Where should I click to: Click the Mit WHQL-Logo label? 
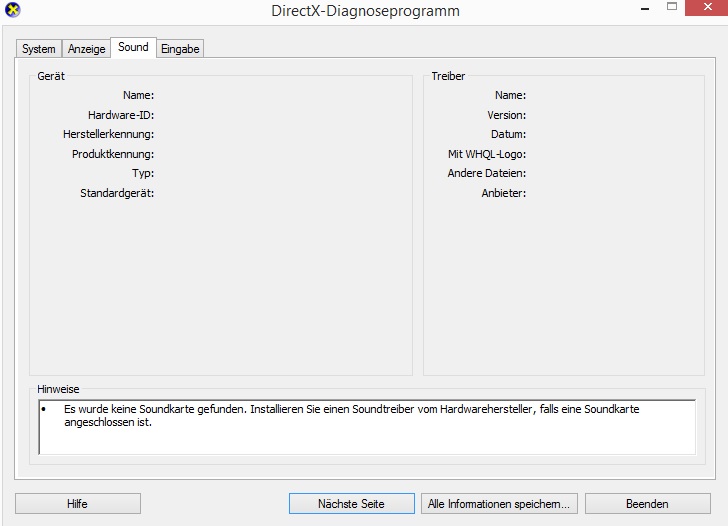487,154
